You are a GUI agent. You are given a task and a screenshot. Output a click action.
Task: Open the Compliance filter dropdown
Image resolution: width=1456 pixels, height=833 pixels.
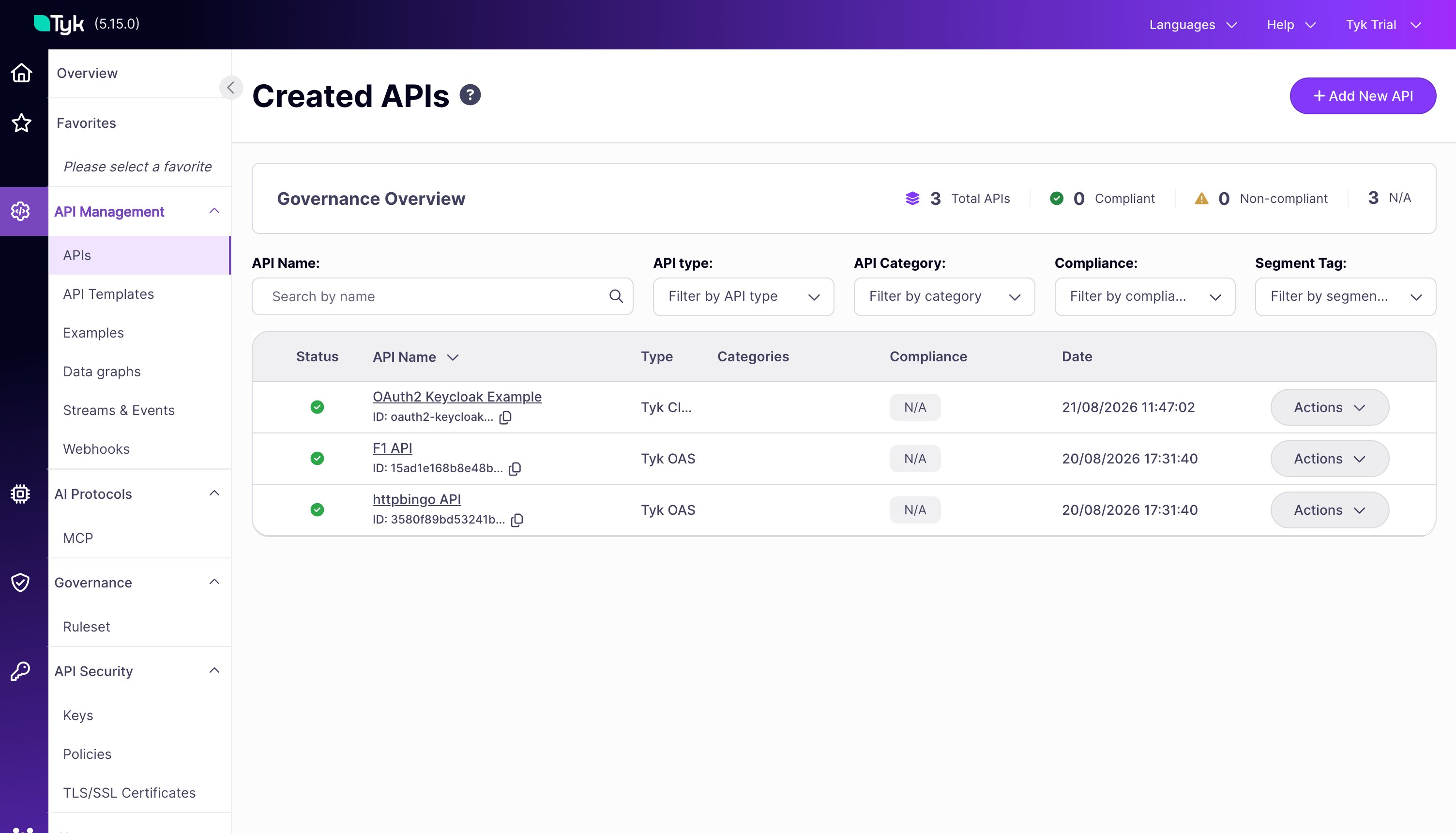point(1144,296)
